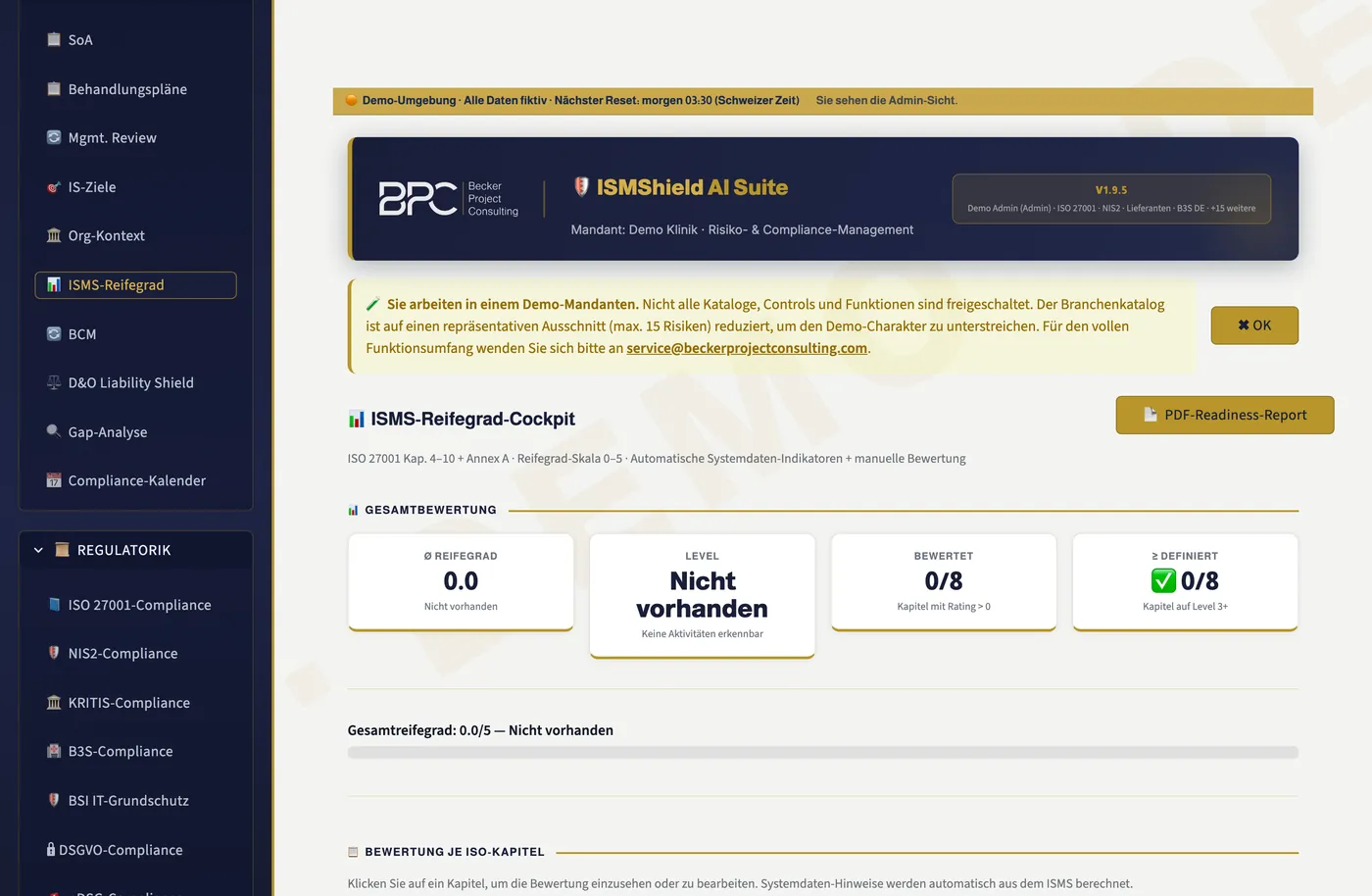Click the 'Gesamtreifegrad: 0.0/5 — Nicht vorhanden' label

tap(480, 730)
